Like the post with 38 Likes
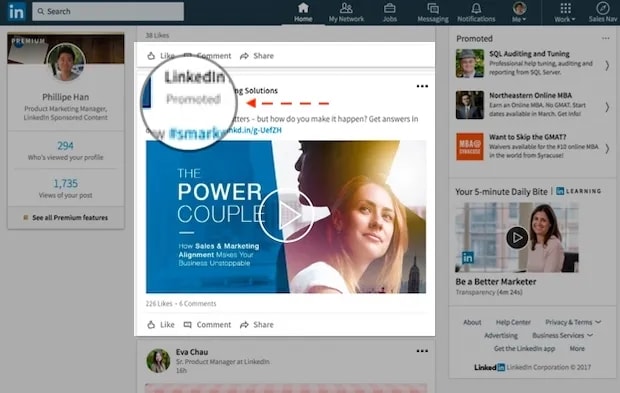 [x=161, y=56]
